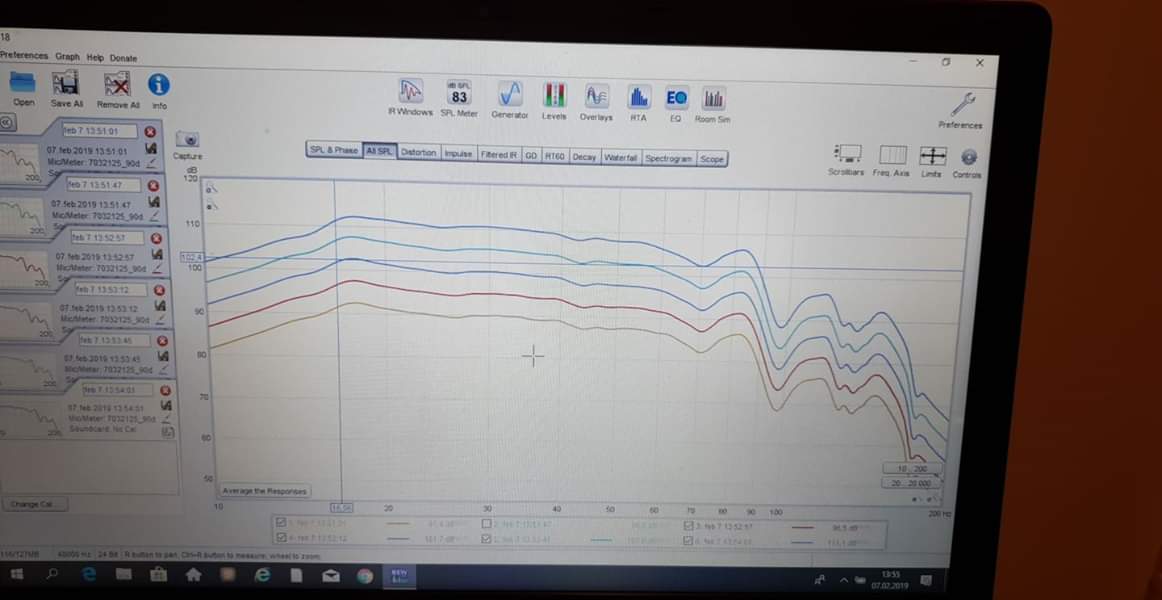
Task: Click Average the Responses button
Action: [265, 491]
